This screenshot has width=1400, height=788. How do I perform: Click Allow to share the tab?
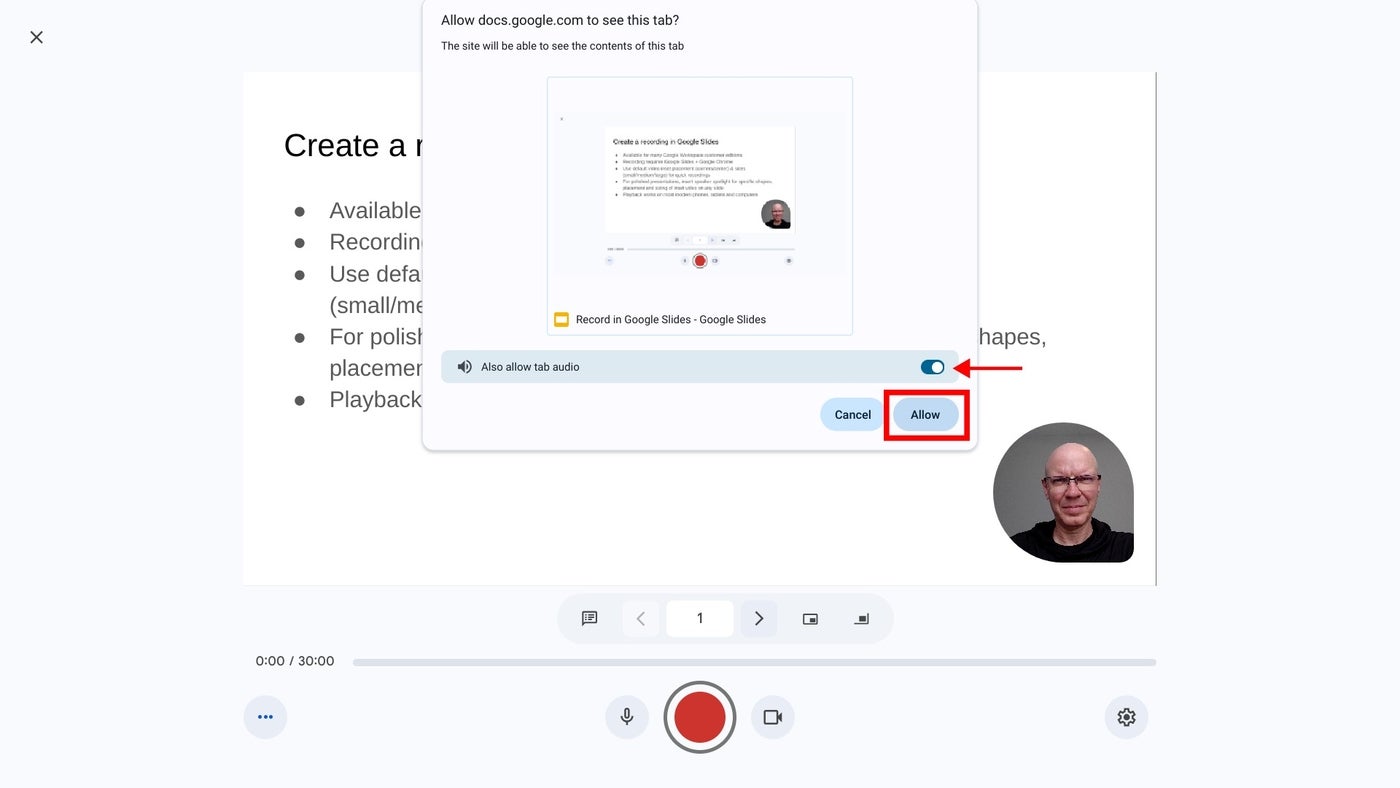tap(925, 415)
